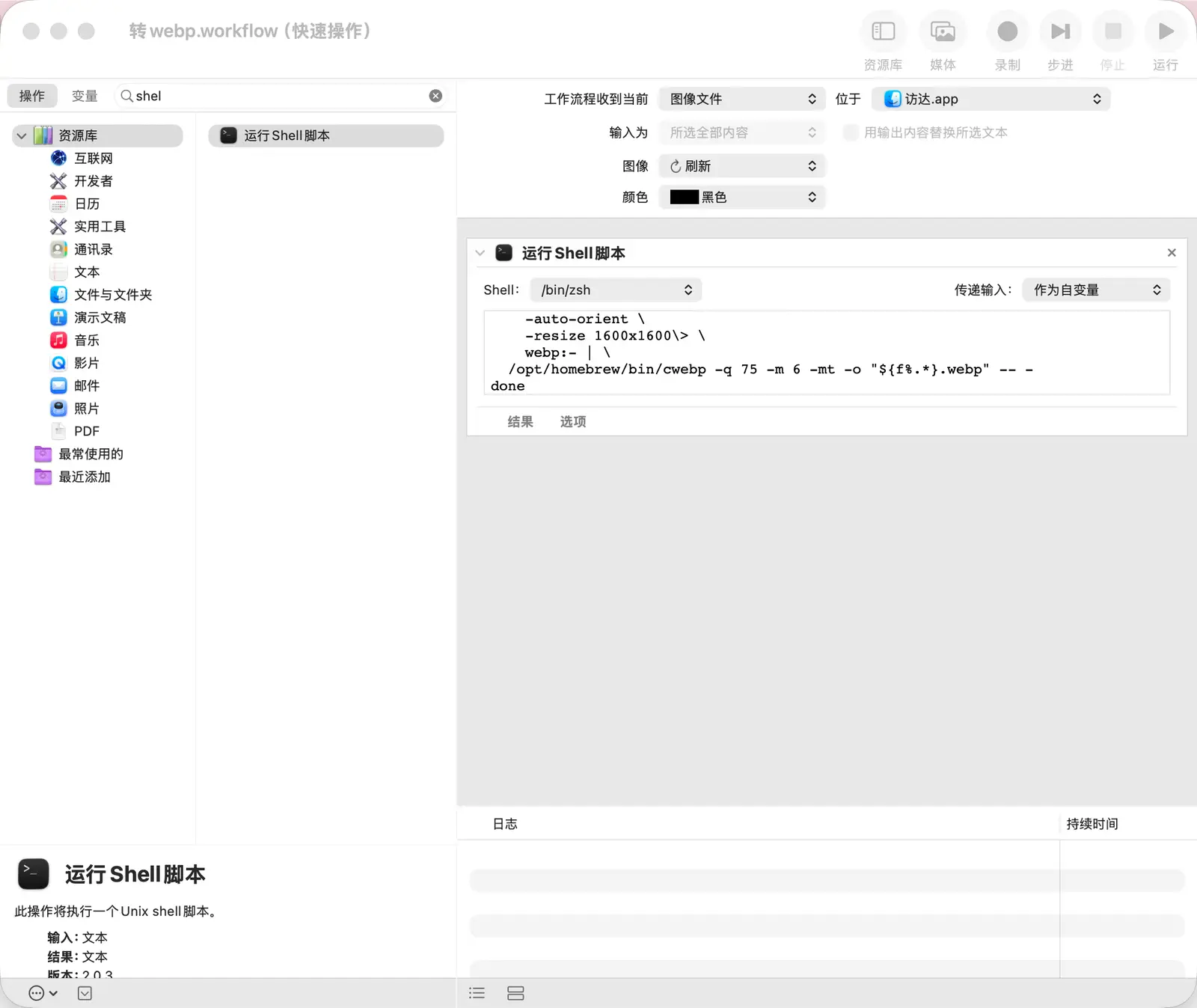Toggle description panel visibility checkbox icon
Screen dimensions: 1197x1008
85,993
